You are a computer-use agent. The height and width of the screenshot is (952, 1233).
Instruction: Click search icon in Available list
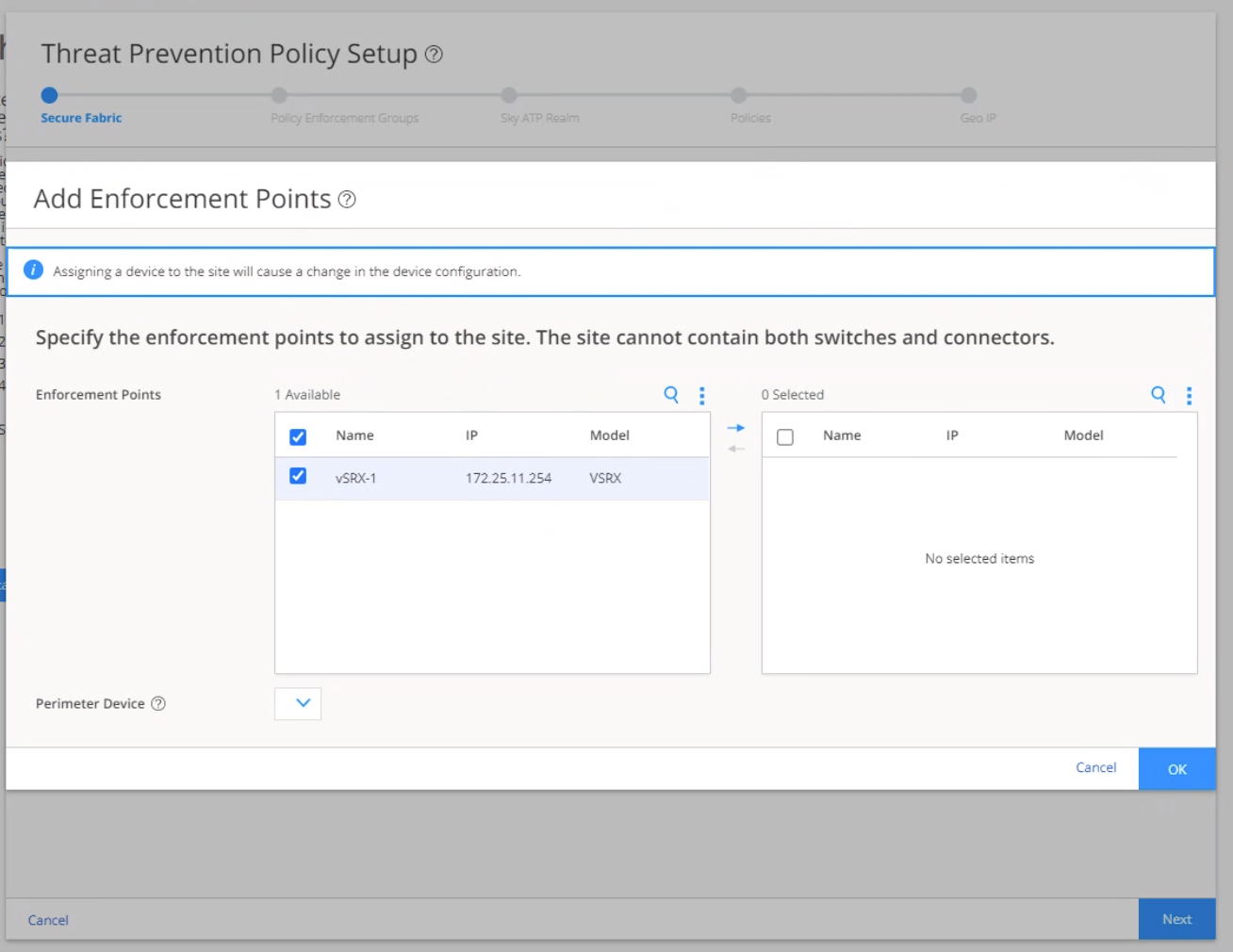coord(671,395)
